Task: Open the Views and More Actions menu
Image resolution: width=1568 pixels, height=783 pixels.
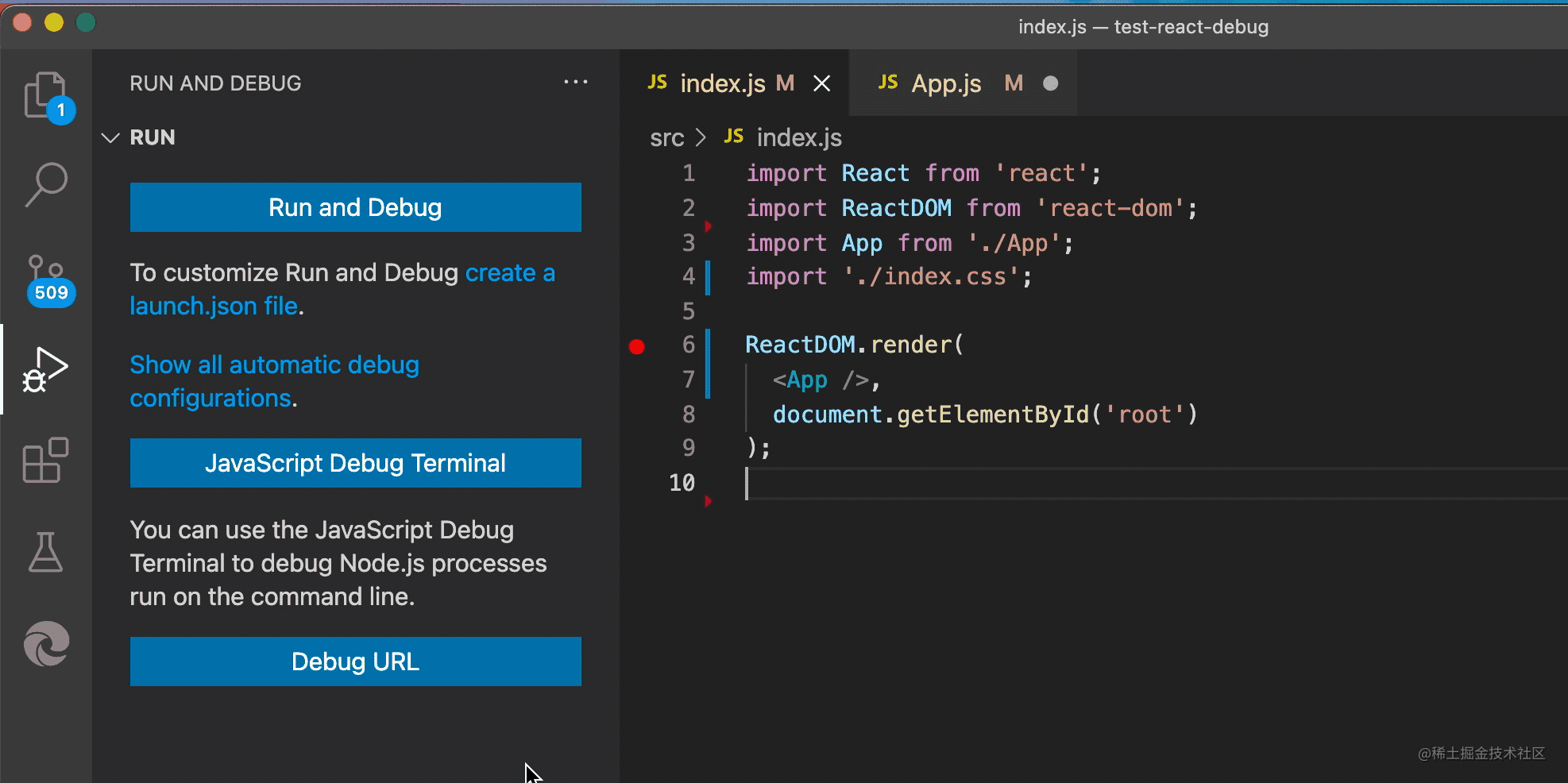Action: [x=575, y=83]
